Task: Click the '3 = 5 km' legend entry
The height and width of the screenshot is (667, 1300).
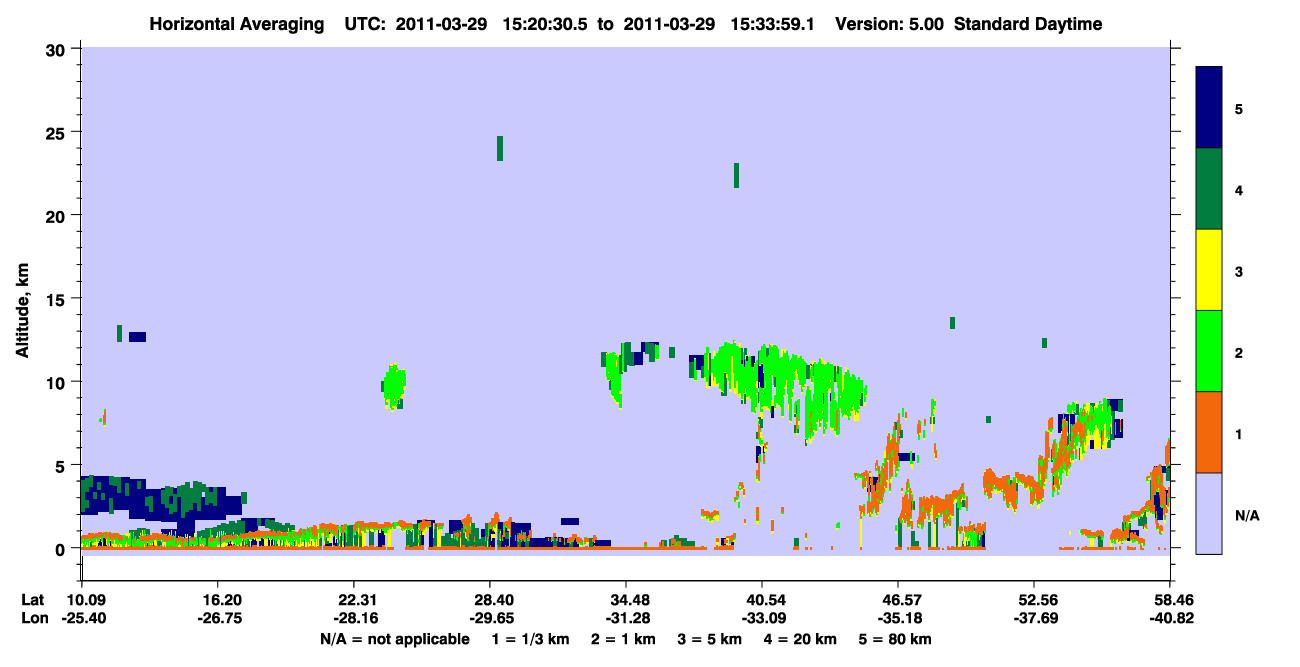Action: tap(711, 639)
